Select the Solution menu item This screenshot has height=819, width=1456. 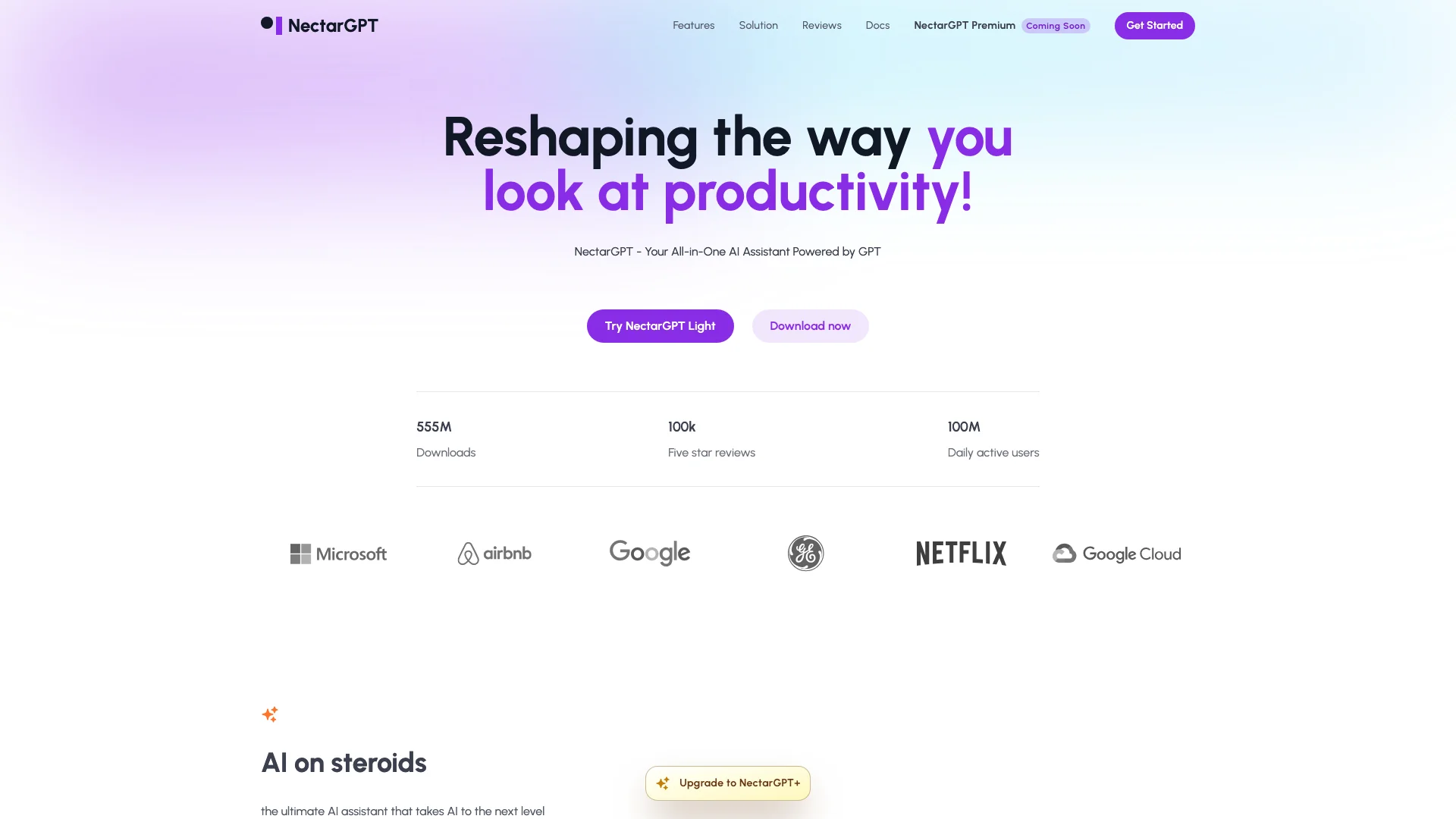pyautogui.click(x=758, y=25)
